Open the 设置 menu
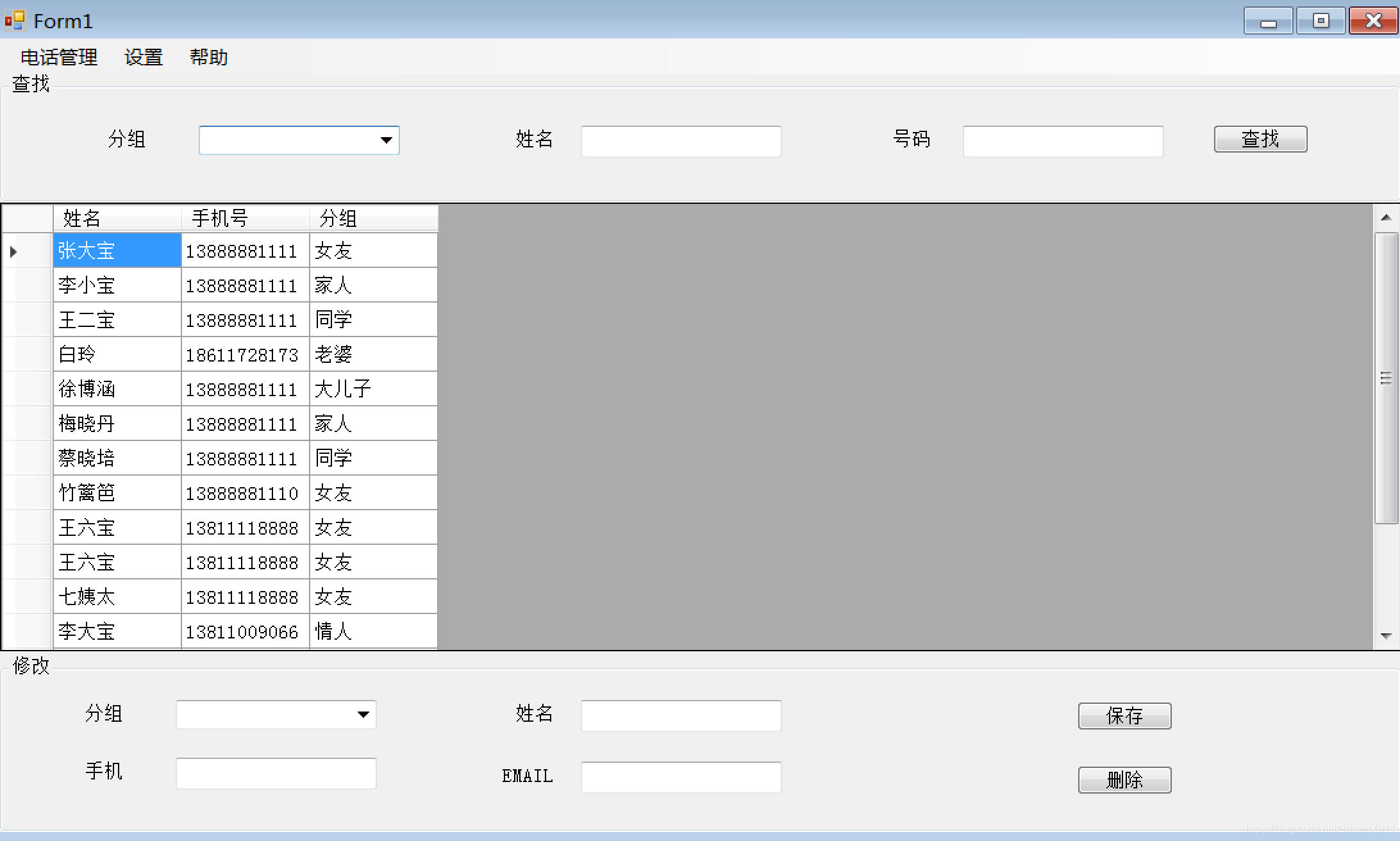1400x841 pixels. click(144, 58)
